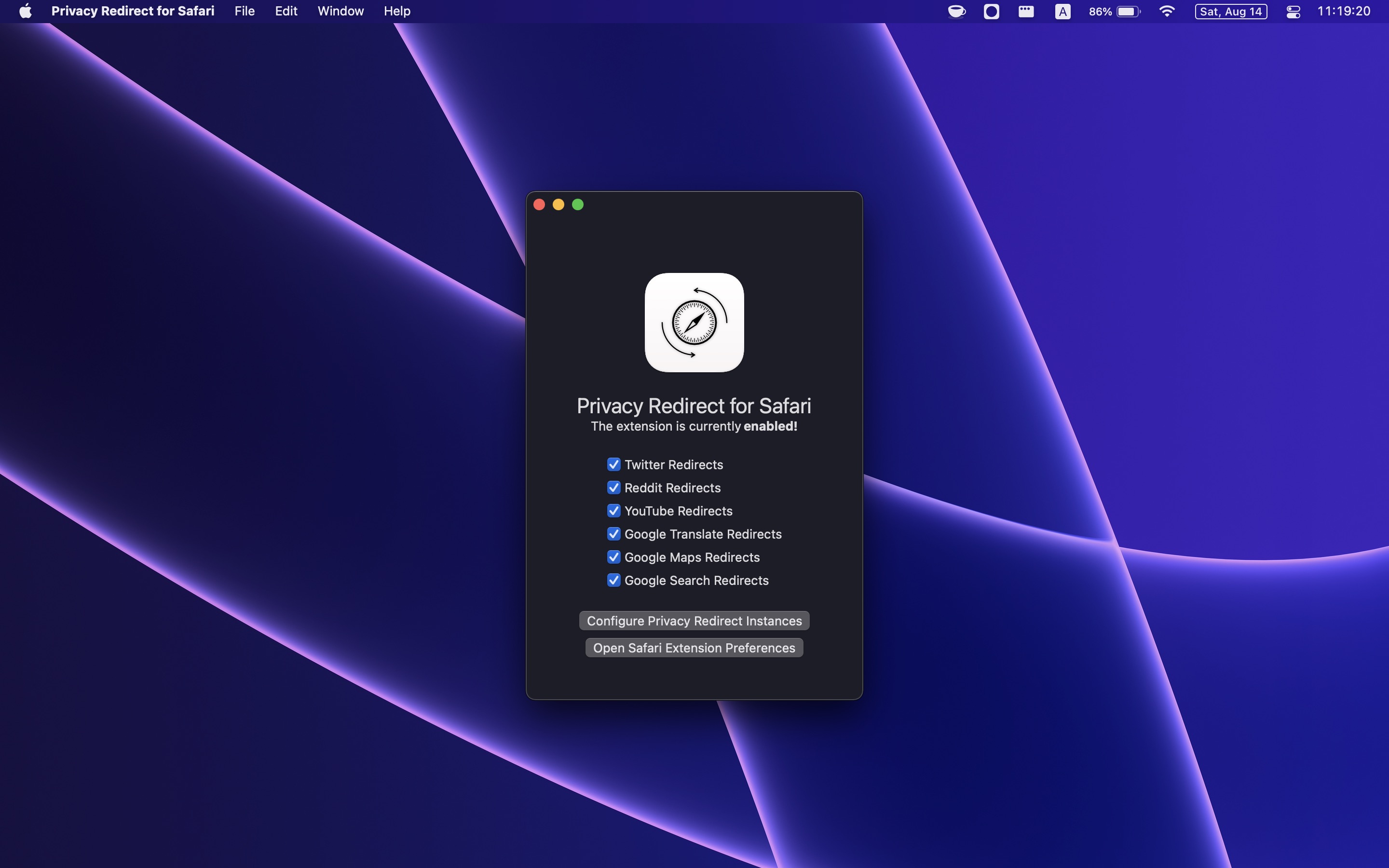Open the Window menu
The width and height of the screenshot is (1389, 868).
point(341,11)
